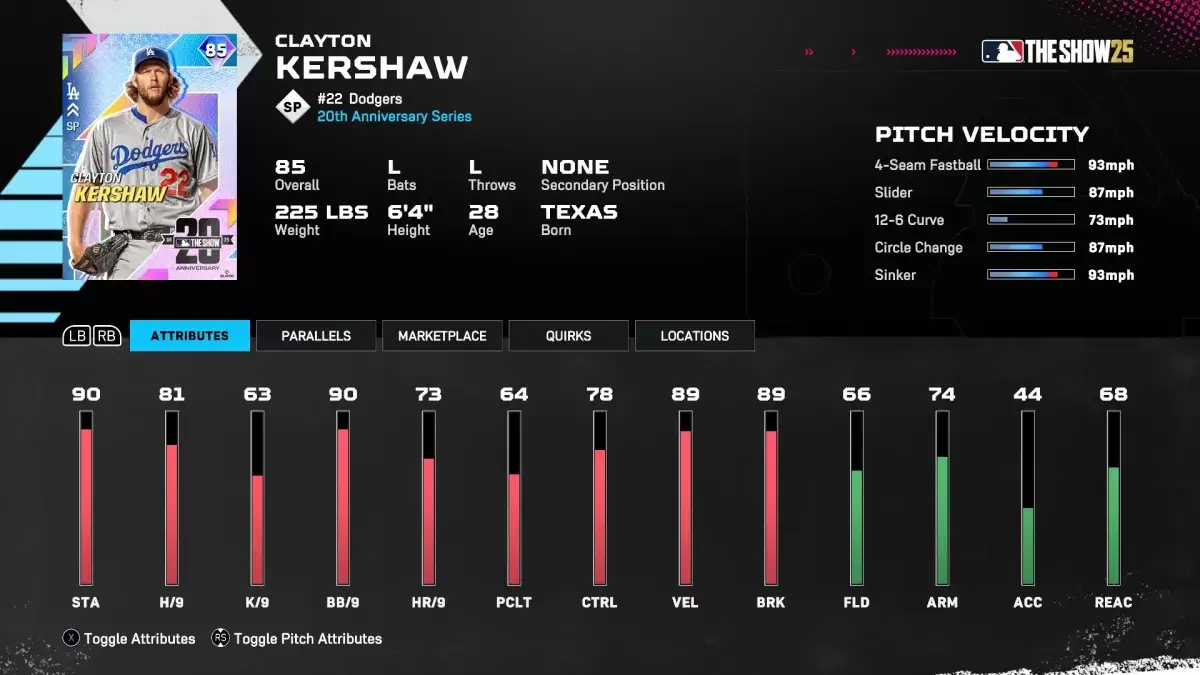
Task: Open the Quirks section
Action: point(568,336)
